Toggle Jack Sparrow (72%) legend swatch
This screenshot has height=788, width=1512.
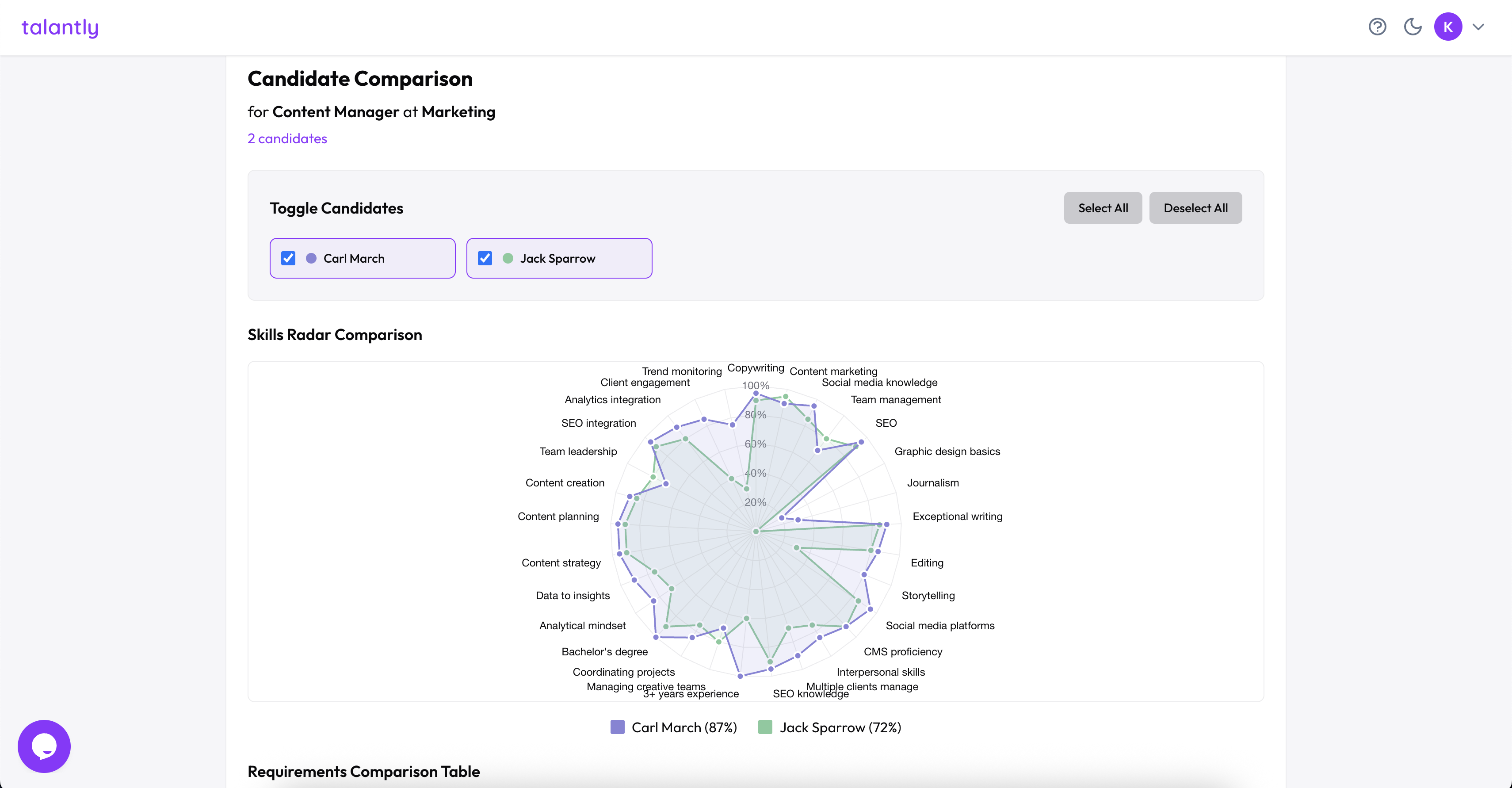tap(765, 727)
